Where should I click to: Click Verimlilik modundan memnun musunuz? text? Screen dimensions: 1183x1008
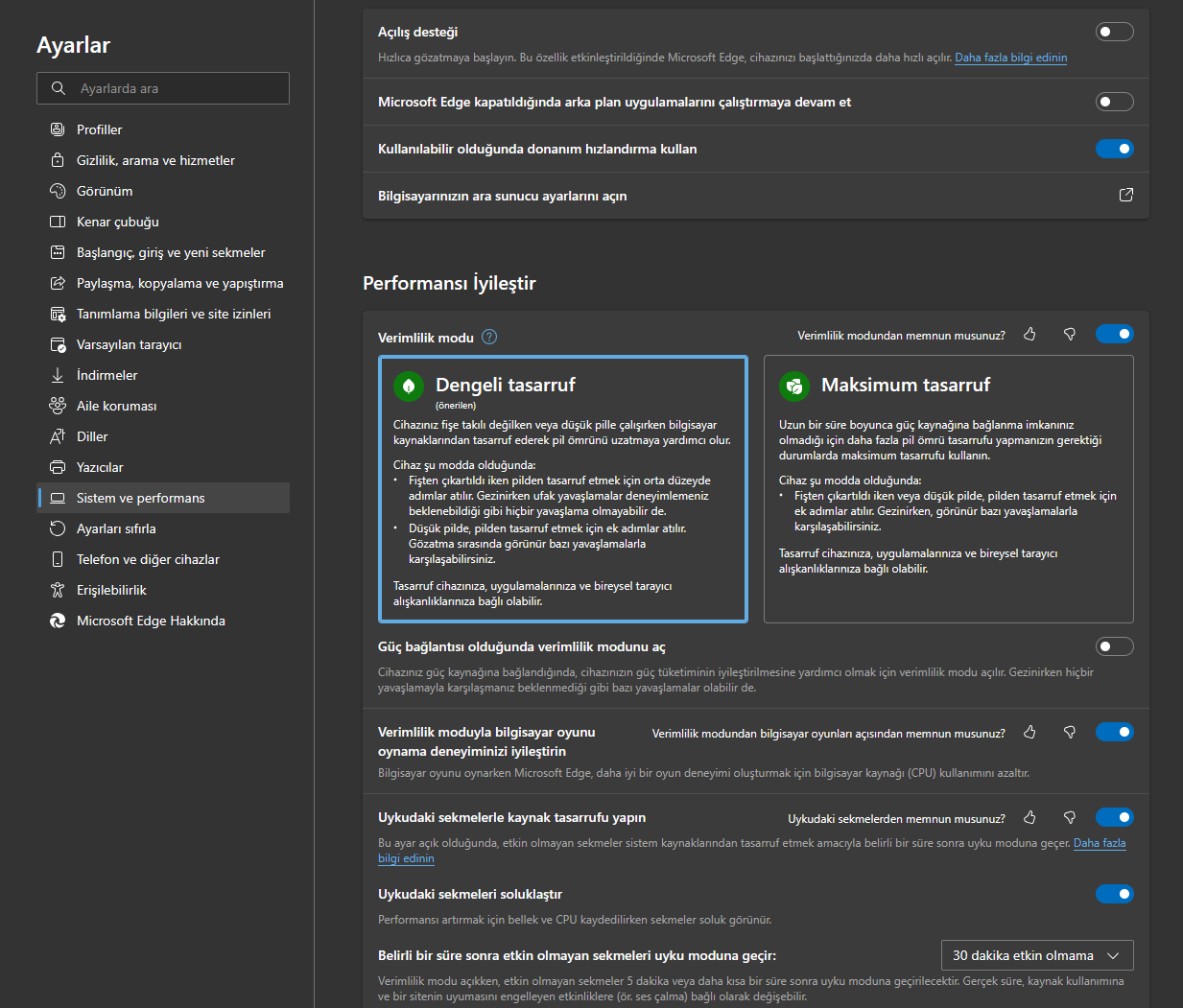902,336
